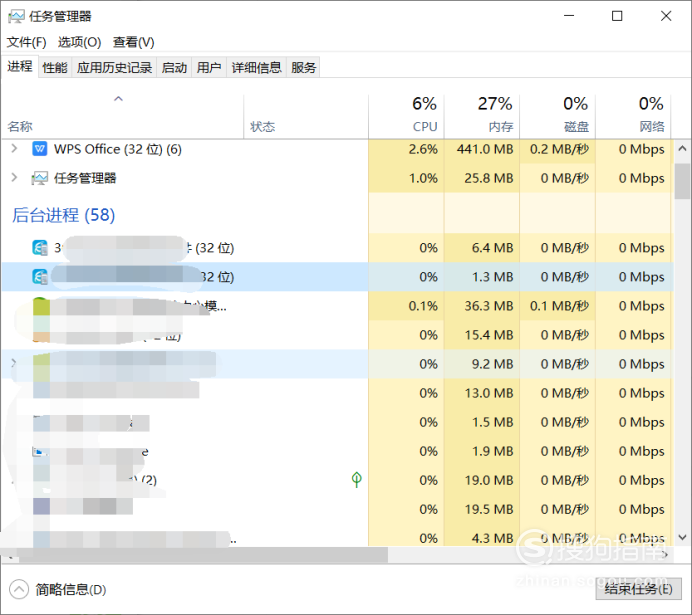
Task: Select the WPS Office (32 位) (6) row
Action: [x=338, y=149]
